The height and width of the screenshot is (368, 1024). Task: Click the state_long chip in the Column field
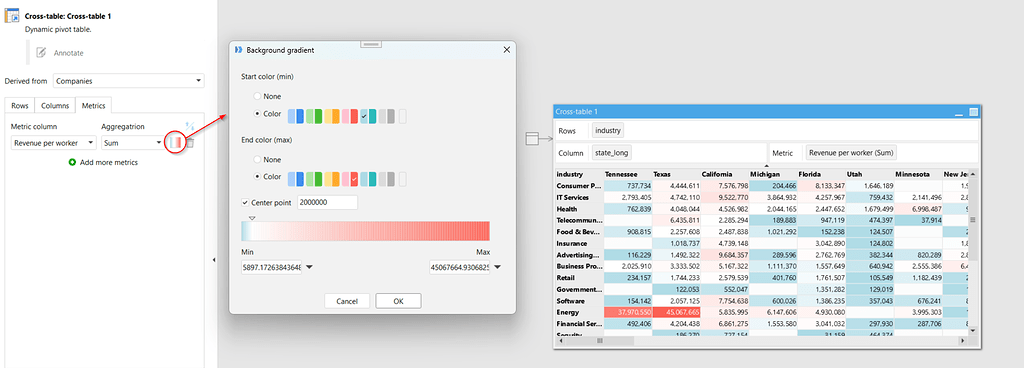point(612,153)
